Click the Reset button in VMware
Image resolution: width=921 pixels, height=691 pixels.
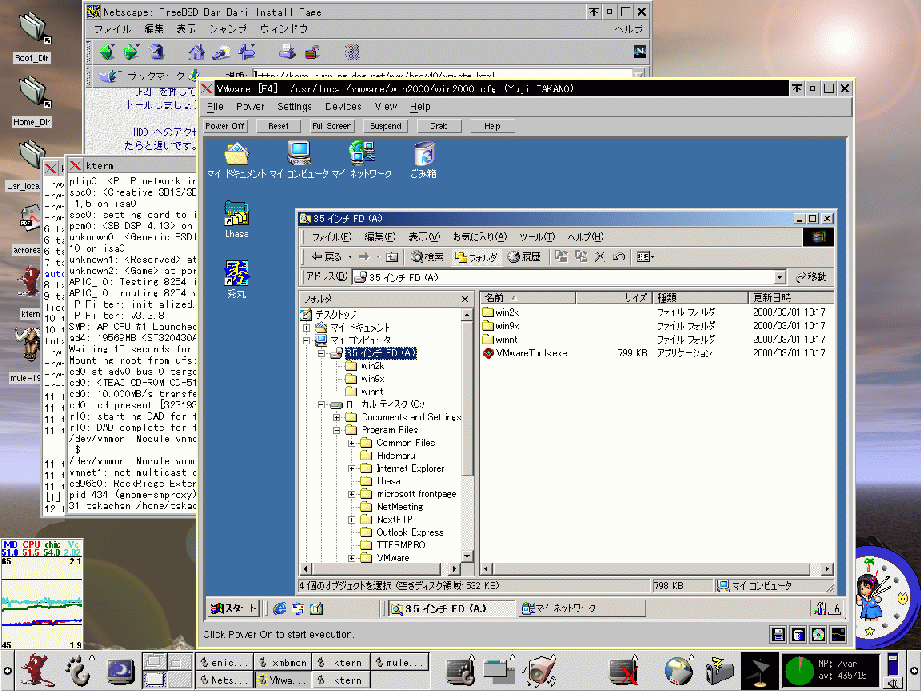tap(278, 126)
